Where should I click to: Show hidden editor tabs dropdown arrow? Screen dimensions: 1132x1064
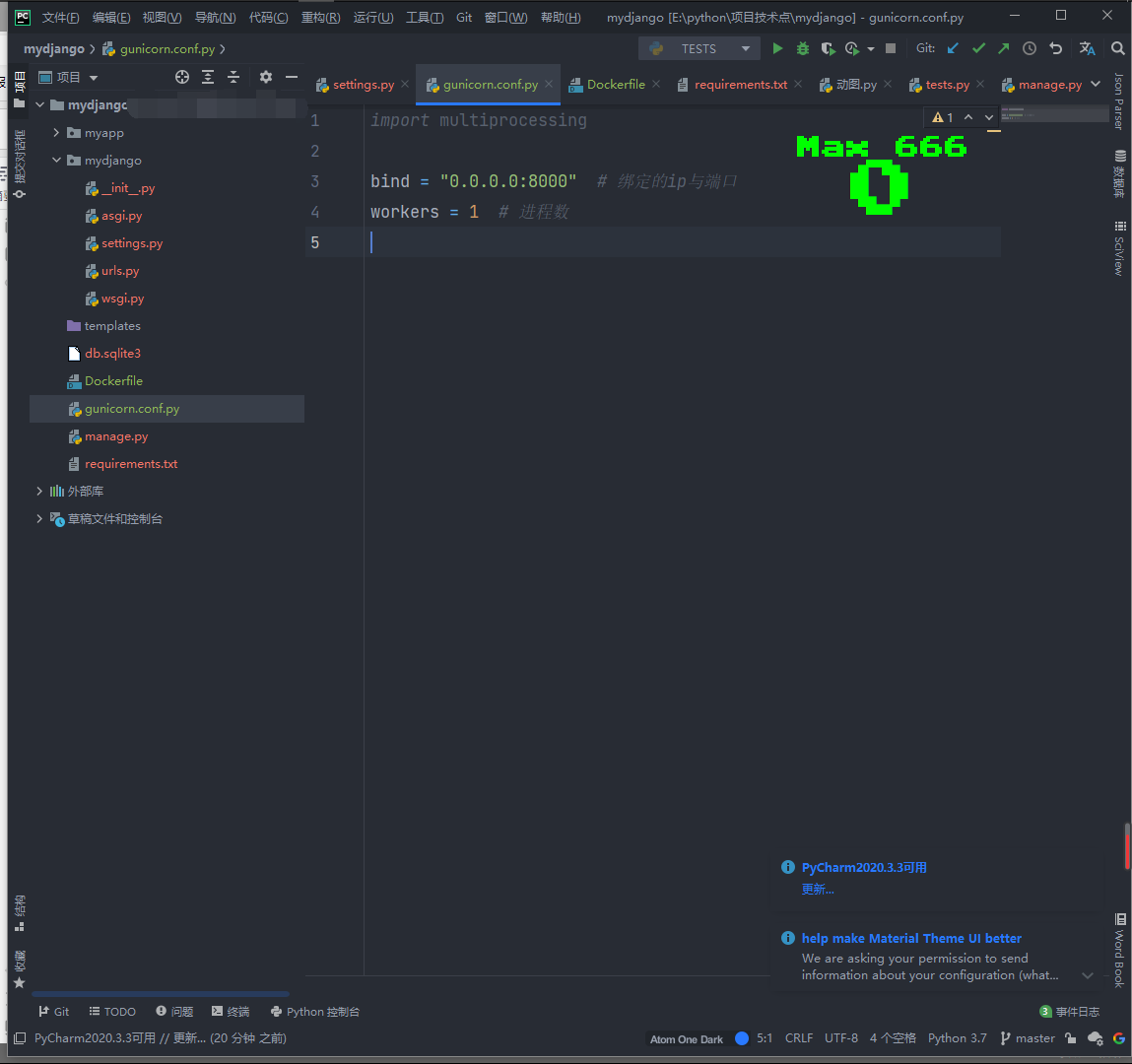1096,85
